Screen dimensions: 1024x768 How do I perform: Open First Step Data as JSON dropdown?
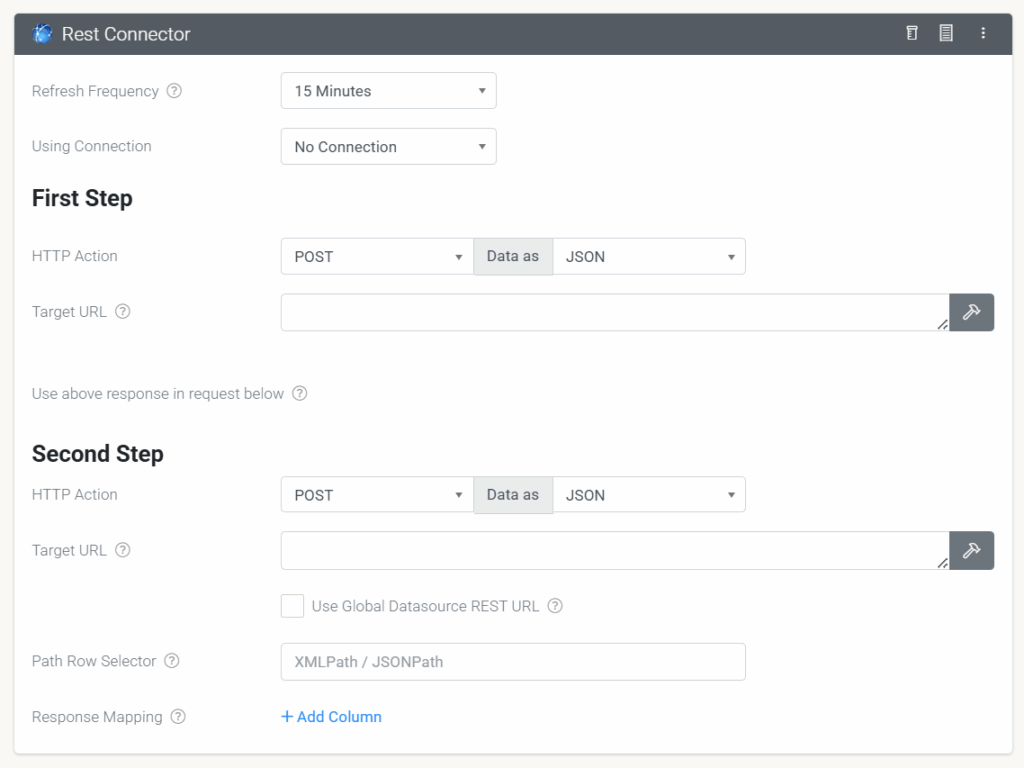tap(648, 257)
